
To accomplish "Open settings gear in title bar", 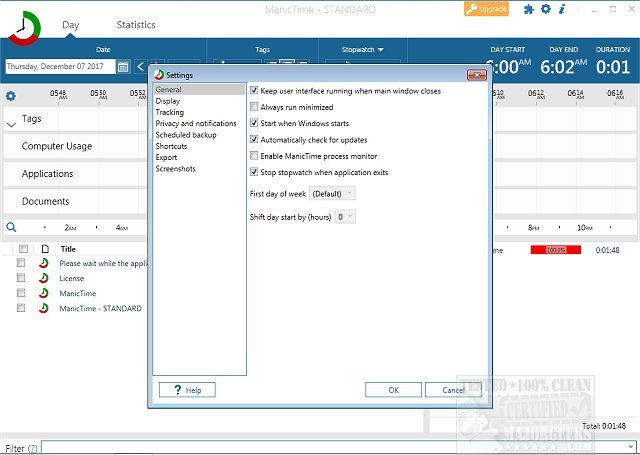I will pos(546,9).
